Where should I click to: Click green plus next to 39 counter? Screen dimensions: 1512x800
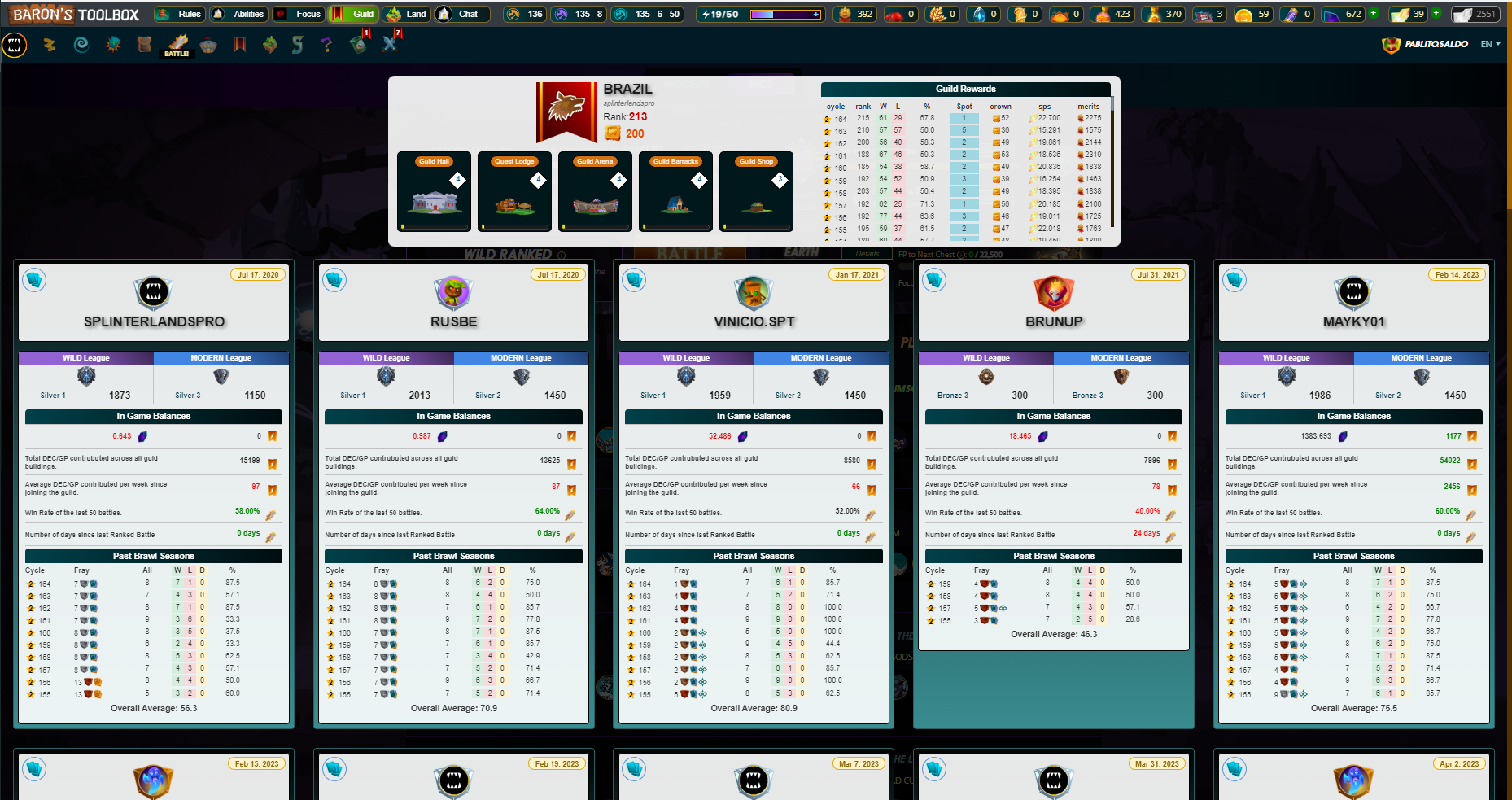click(1436, 13)
